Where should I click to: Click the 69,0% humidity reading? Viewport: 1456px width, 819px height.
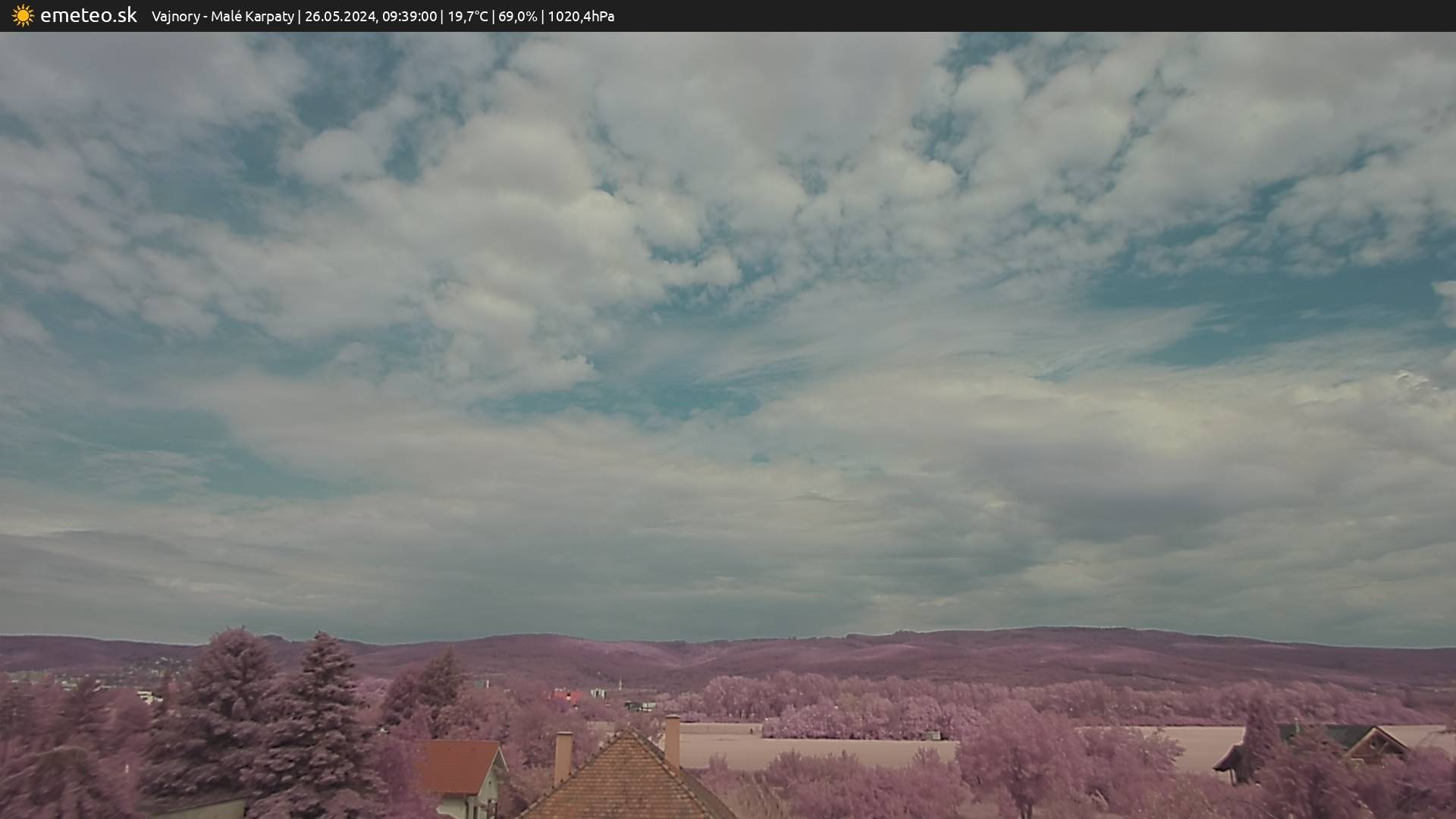[x=518, y=16]
